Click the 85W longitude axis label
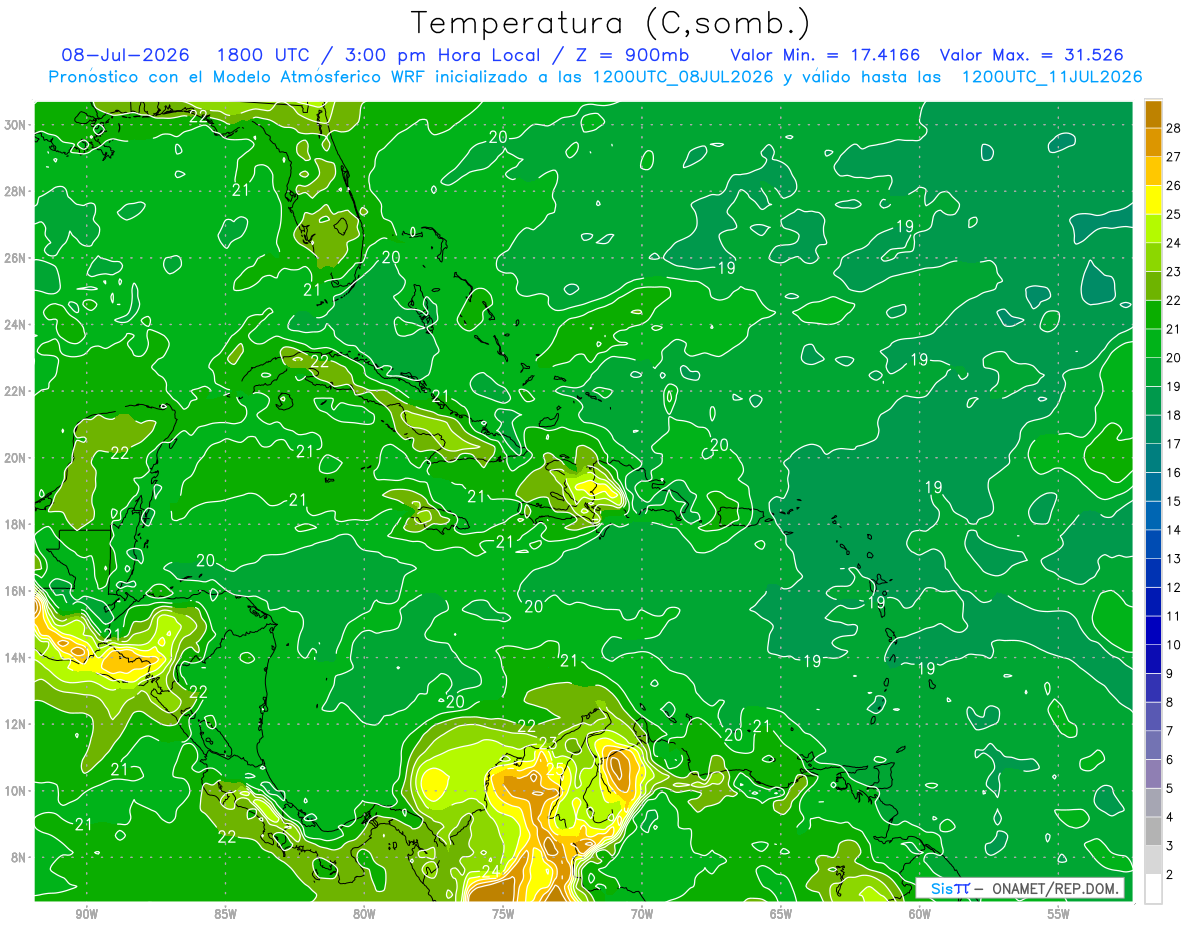Viewport: 1200px width, 927px height. (x=225, y=913)
